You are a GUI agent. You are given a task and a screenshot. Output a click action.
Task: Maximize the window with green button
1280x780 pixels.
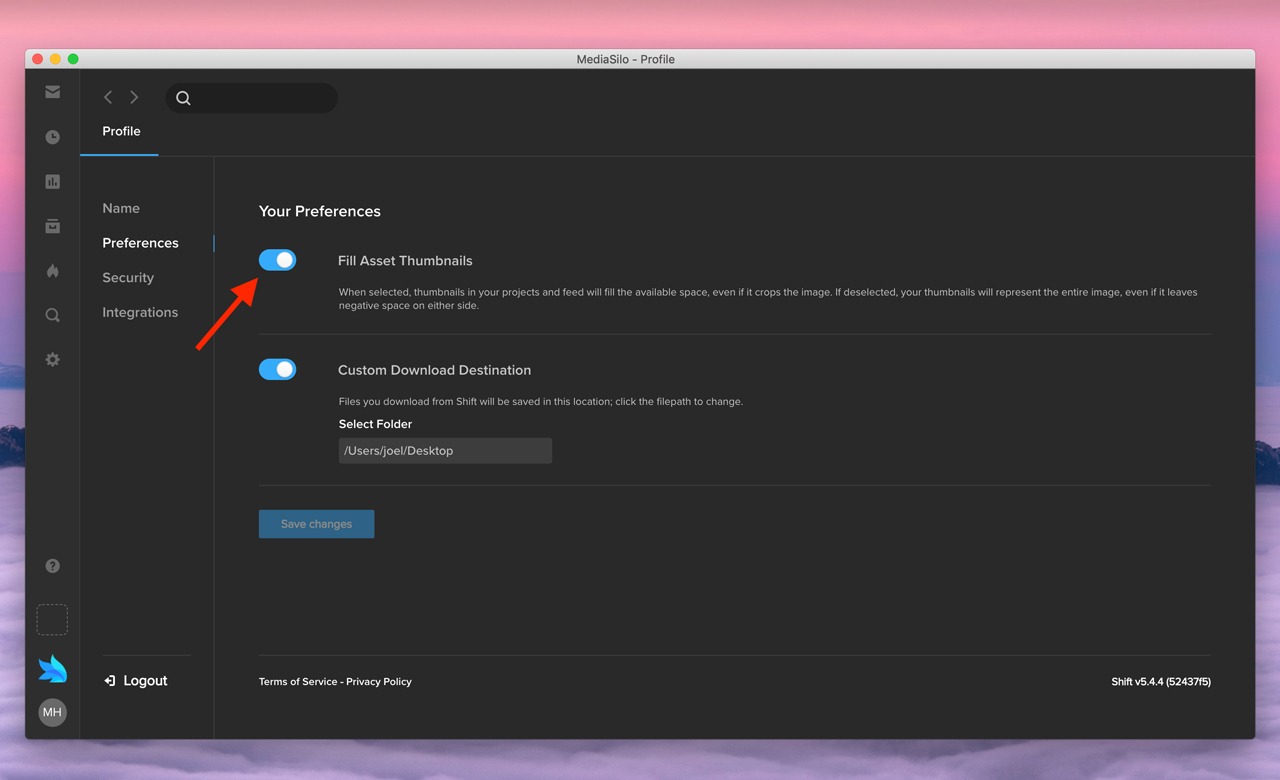coord(73,59)
